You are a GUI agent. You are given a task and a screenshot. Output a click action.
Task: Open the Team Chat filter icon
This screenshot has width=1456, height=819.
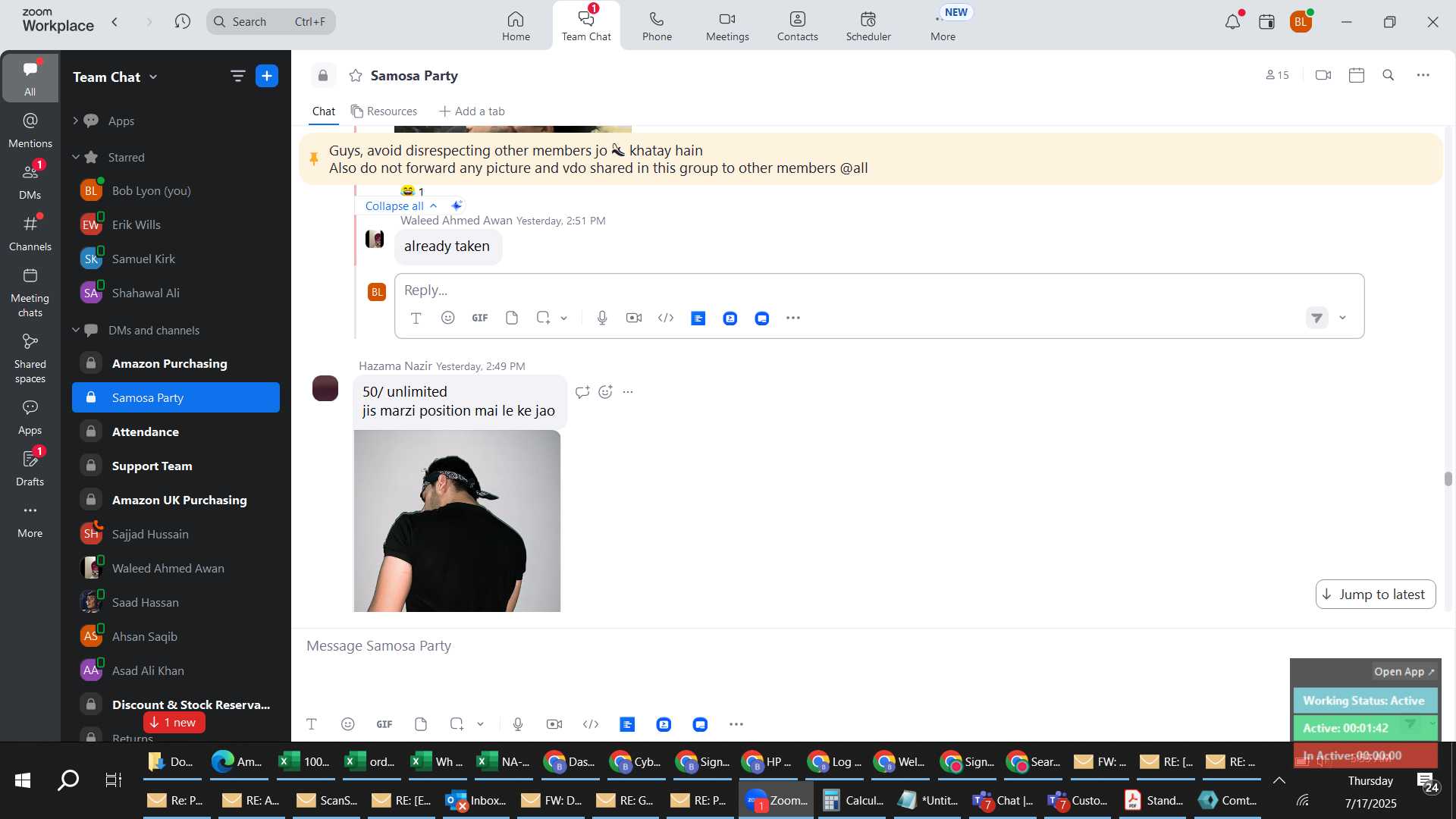coord(237,76)
